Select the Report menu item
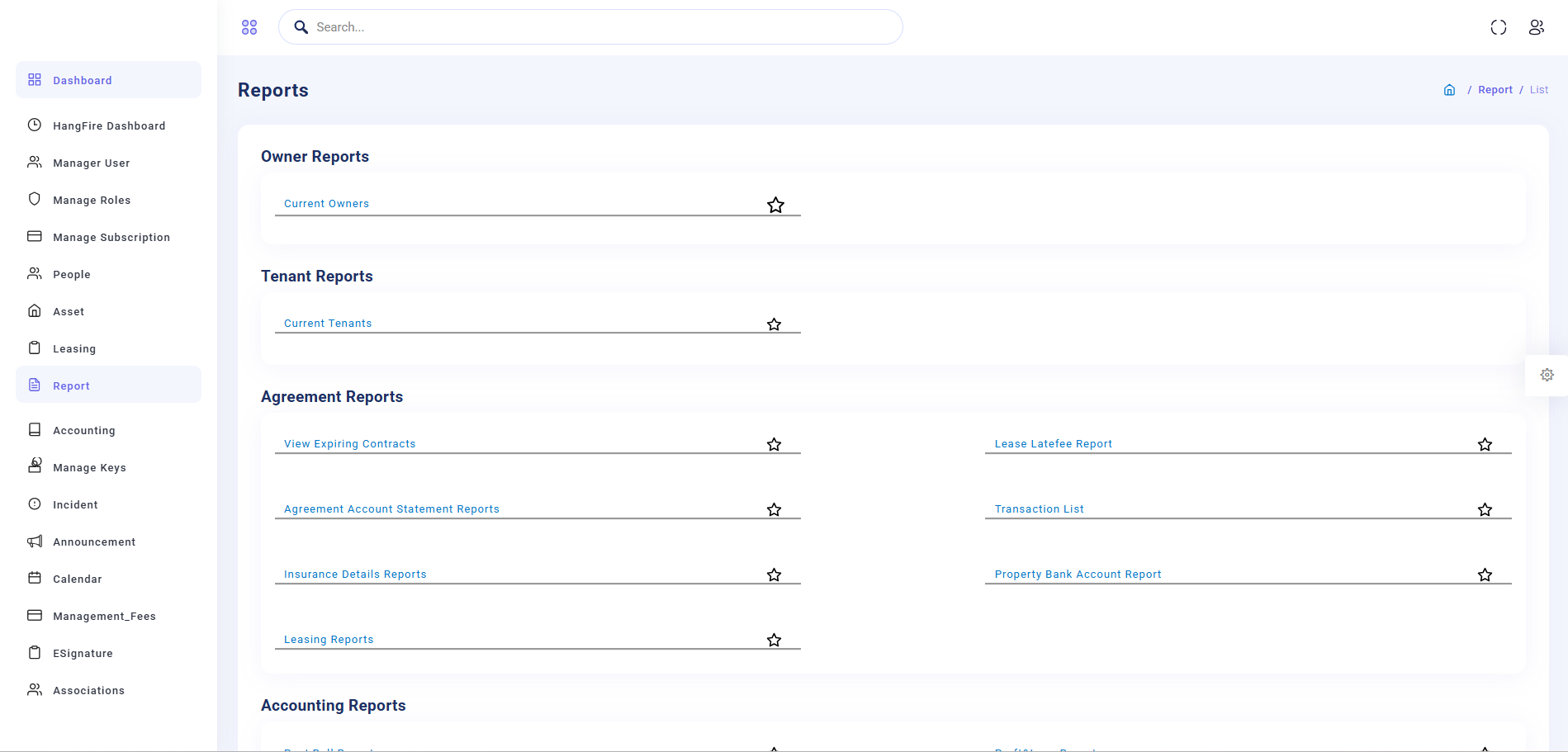The height and width of the screenshot is (752, 1568). (108, 385)
